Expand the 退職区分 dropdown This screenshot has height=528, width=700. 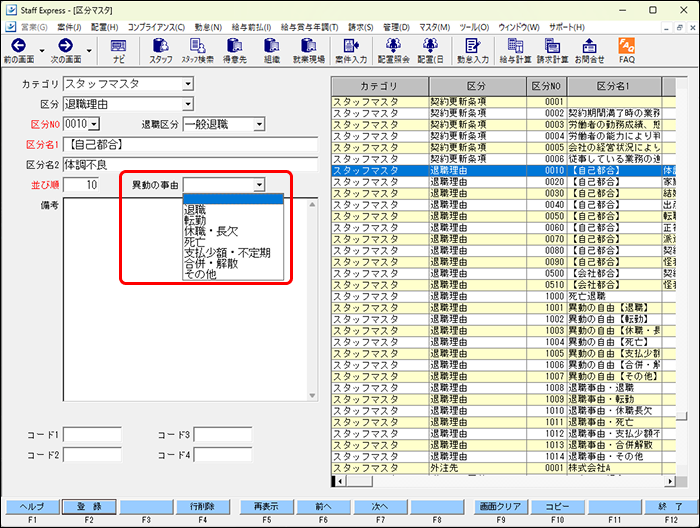[x=257, y=124]
